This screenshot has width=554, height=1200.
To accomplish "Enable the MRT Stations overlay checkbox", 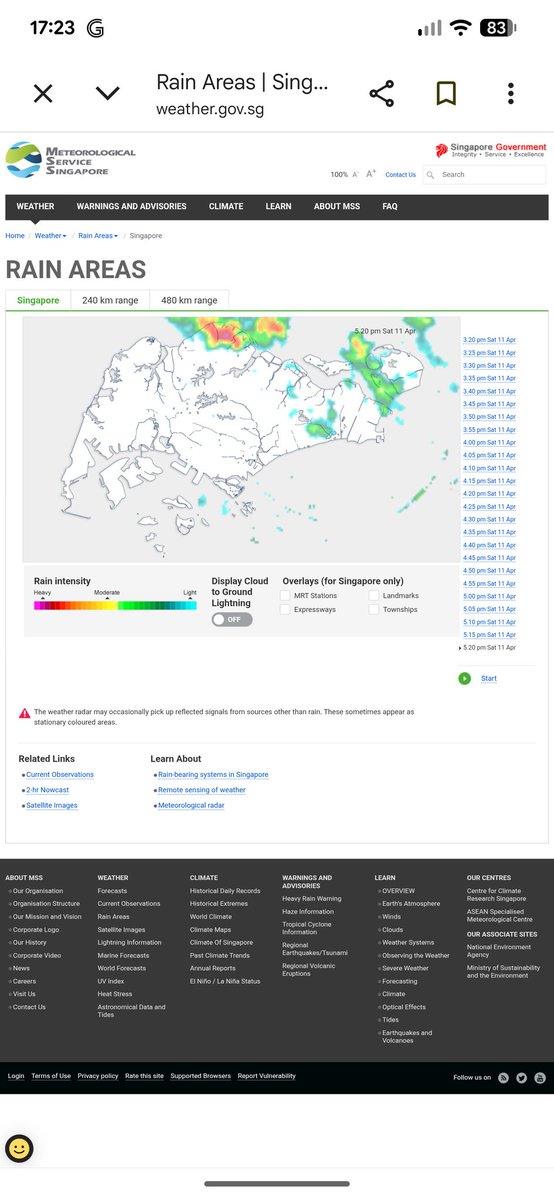I will [x=285, y=596].
